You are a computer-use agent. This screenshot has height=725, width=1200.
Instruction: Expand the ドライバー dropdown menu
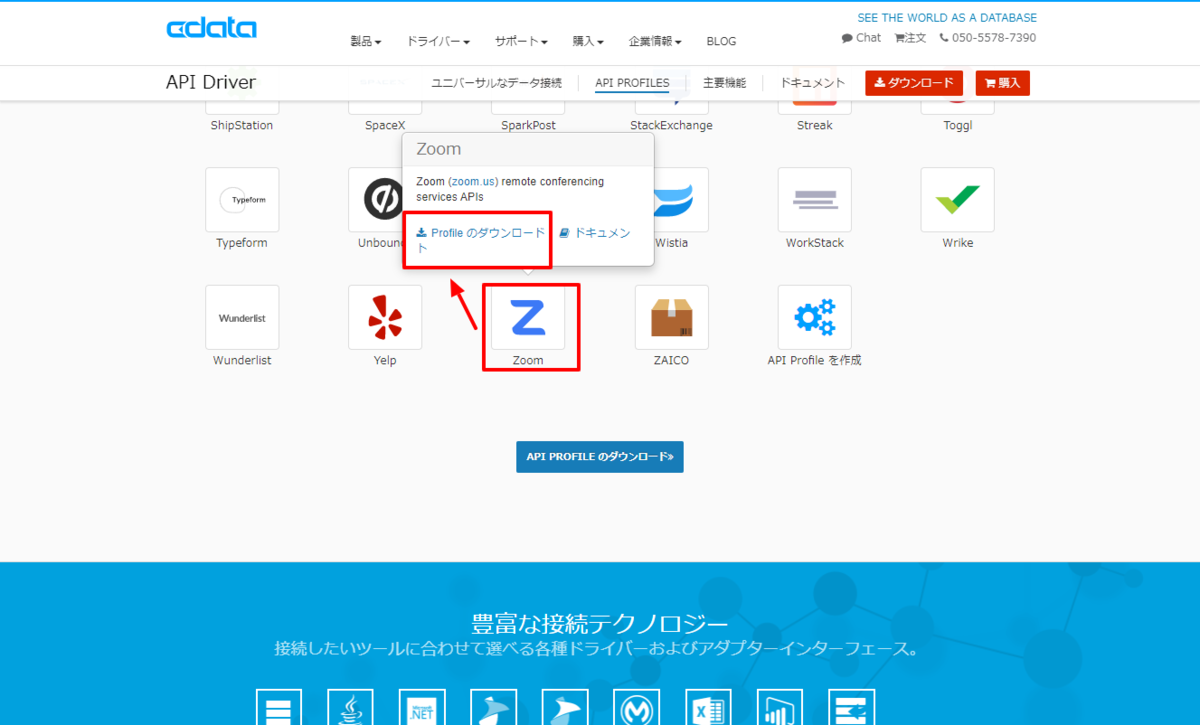[438, 41]
